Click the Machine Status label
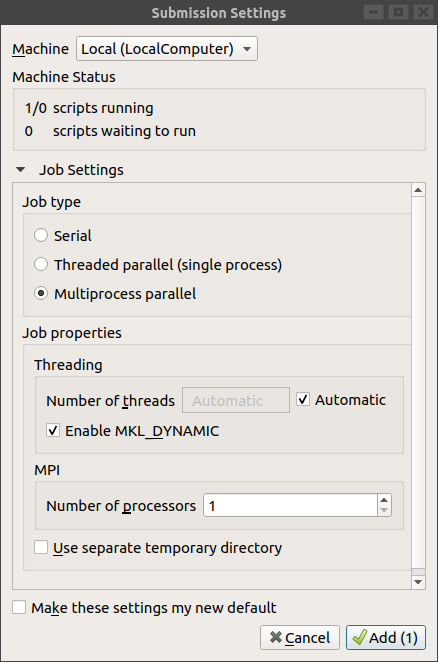The width and height of the screenshot is (438, 662). pos(64,77)
